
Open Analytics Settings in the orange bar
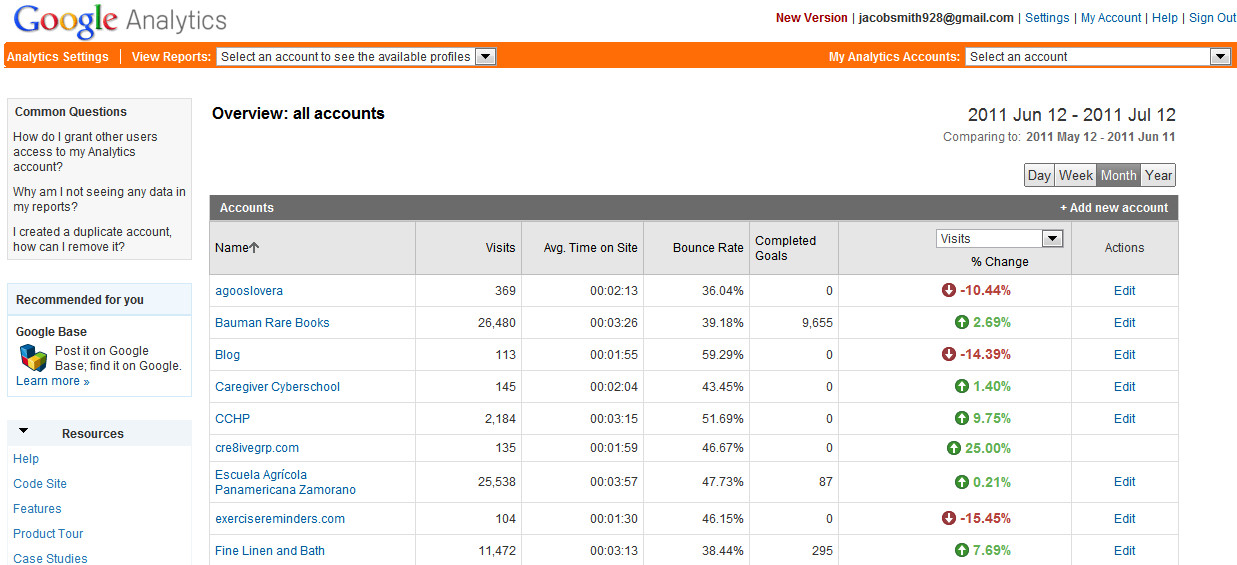click(x=58, y=57)
